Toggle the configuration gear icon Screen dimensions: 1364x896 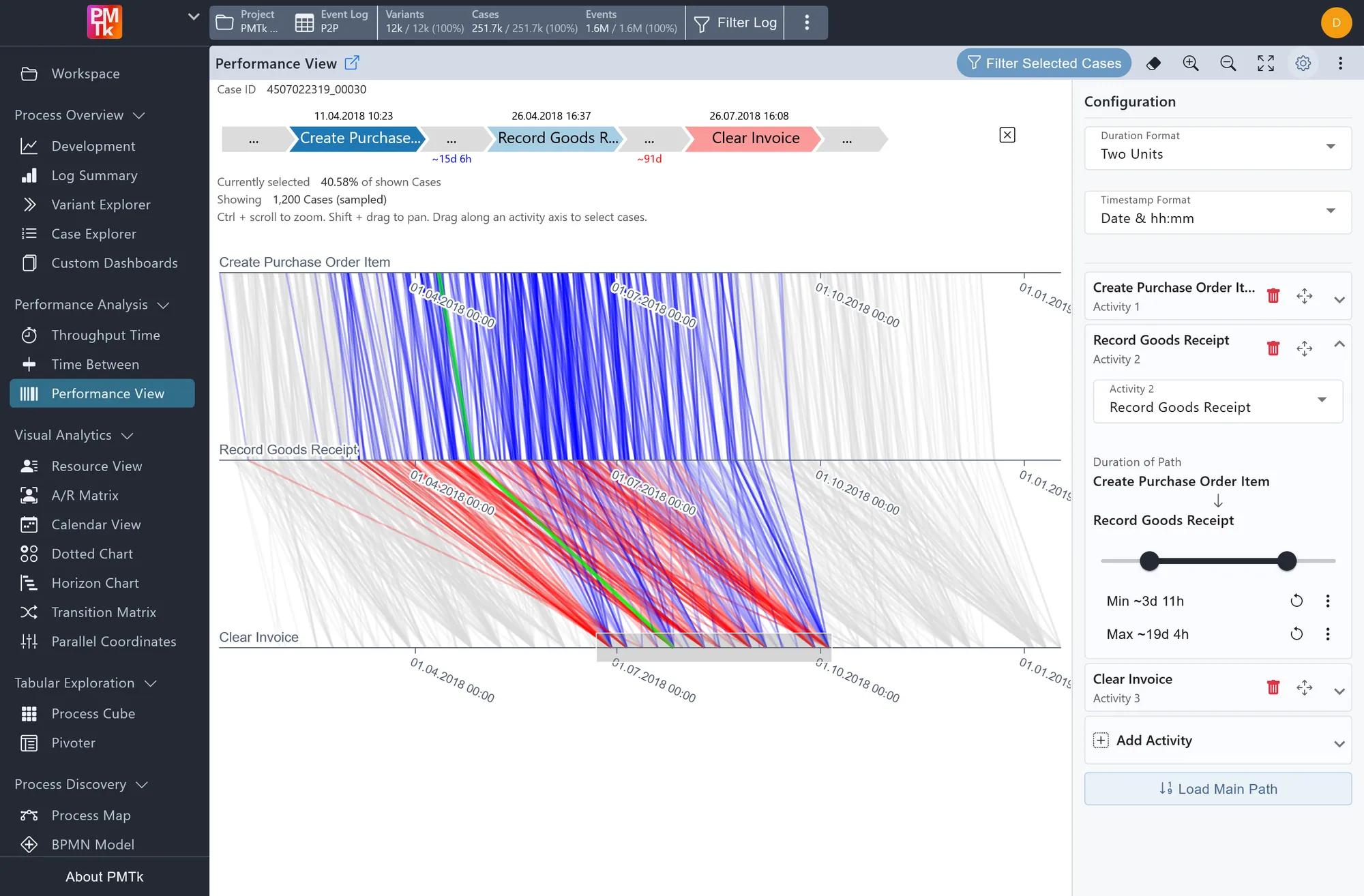tap(1303, 63)
